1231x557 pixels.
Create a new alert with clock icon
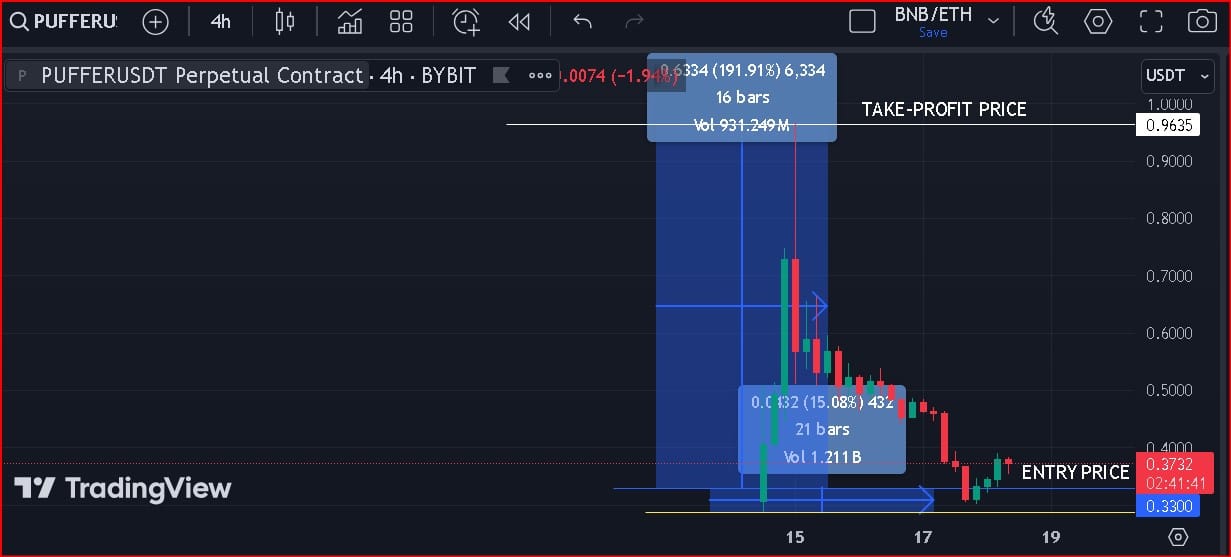pos(466,21)
